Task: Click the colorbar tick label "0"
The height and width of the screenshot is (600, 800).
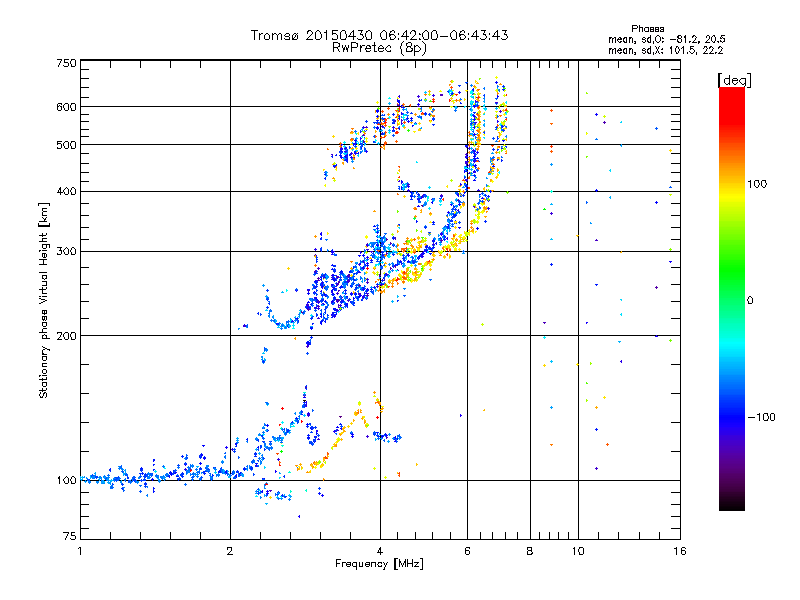Action: pos(750,301)
